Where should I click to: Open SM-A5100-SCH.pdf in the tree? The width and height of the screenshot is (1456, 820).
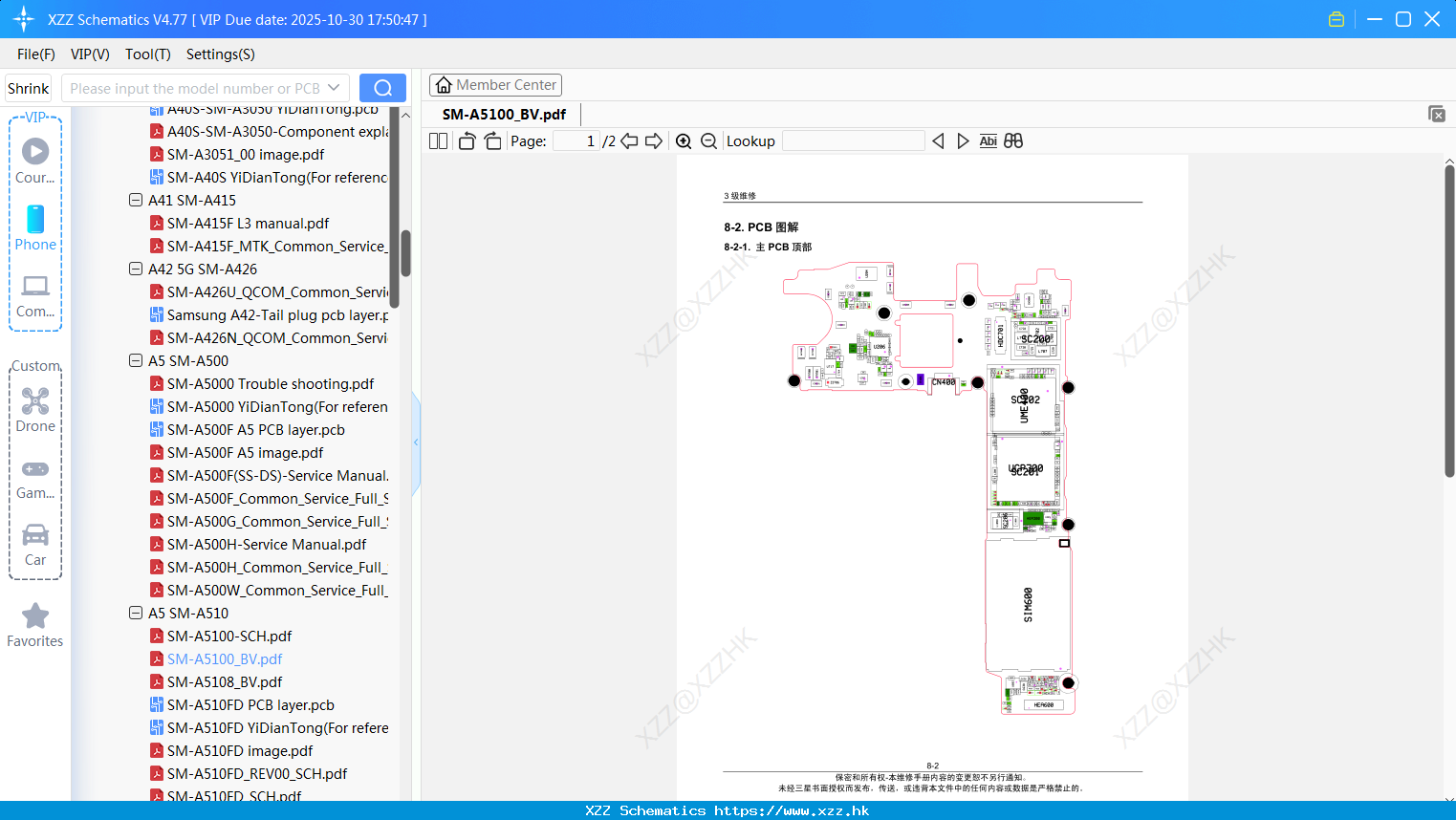click(x=229, y=637)
